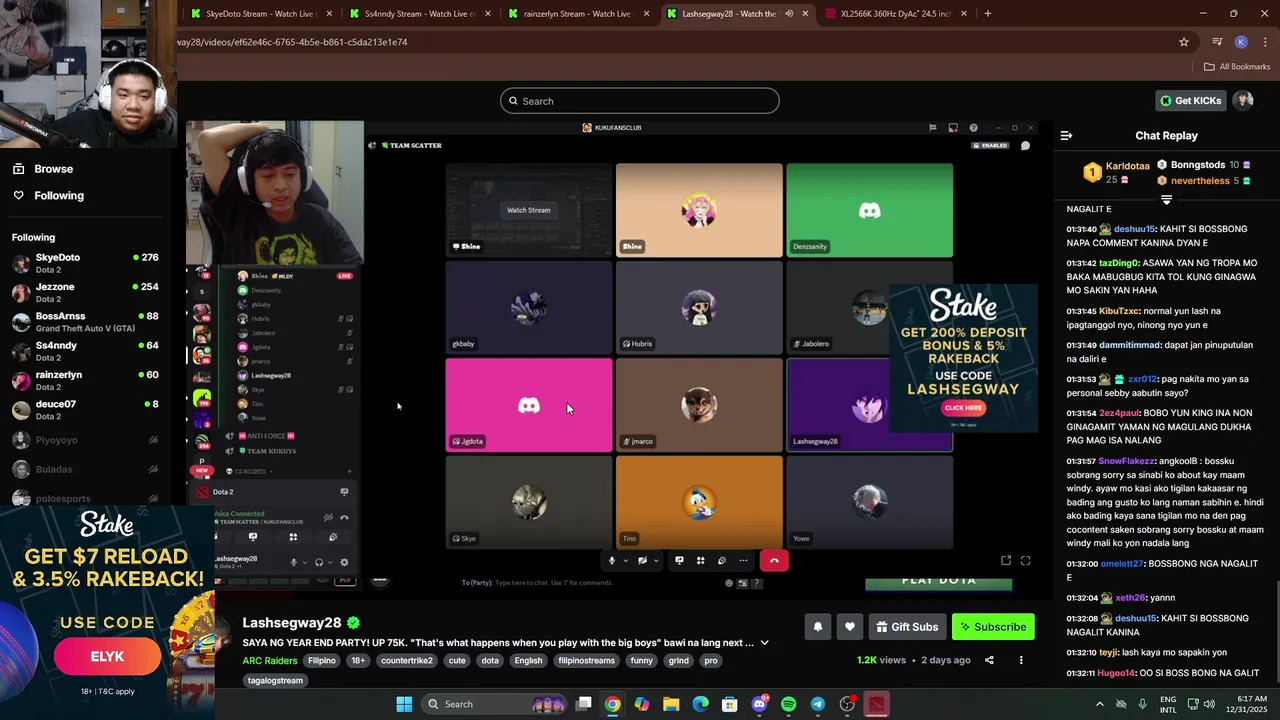Open All Bookmarks folder

pyautogui.click(x=1237, y=67)
